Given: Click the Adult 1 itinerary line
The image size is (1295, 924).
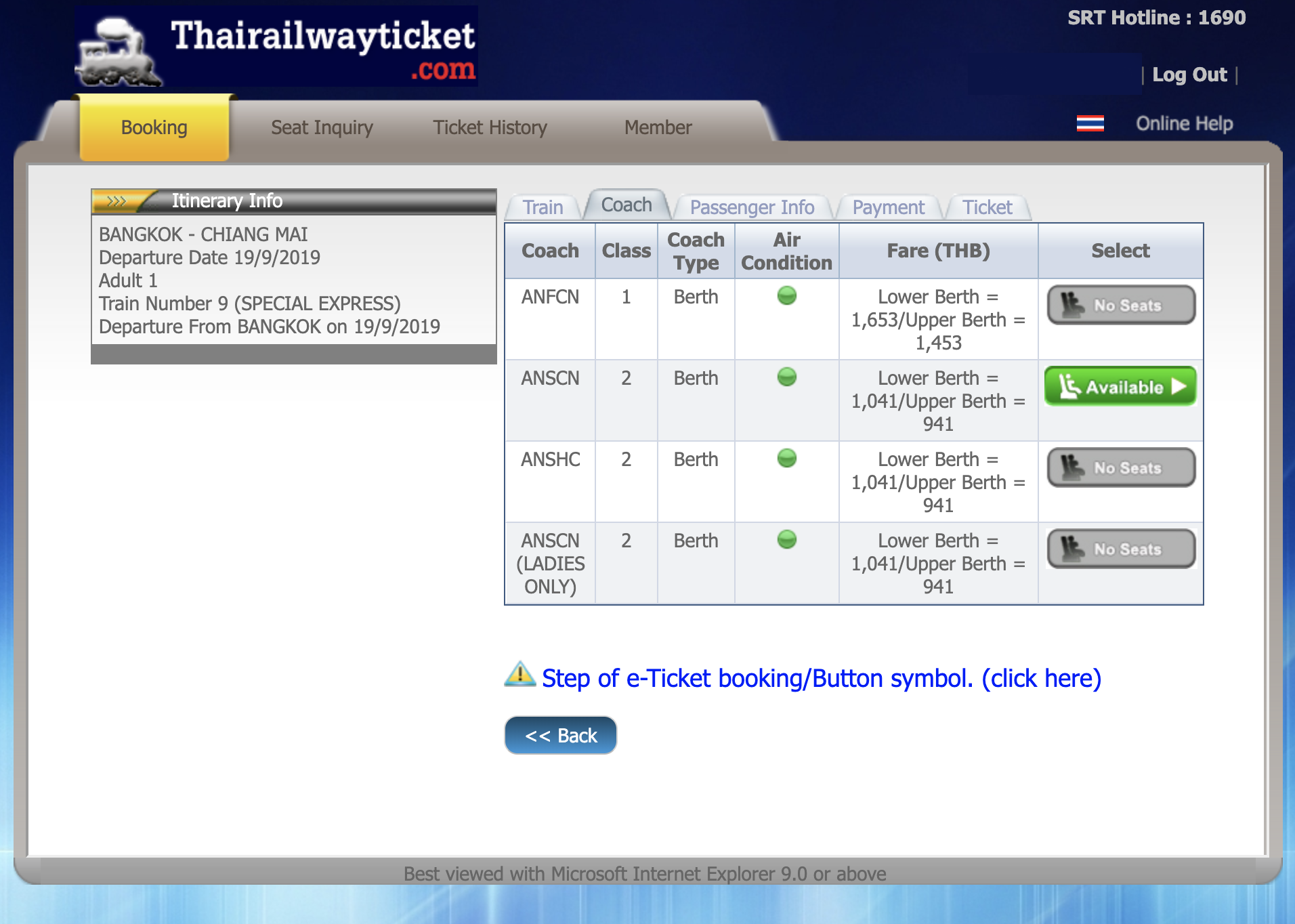Looking at the screenshot, I should 128,280.
